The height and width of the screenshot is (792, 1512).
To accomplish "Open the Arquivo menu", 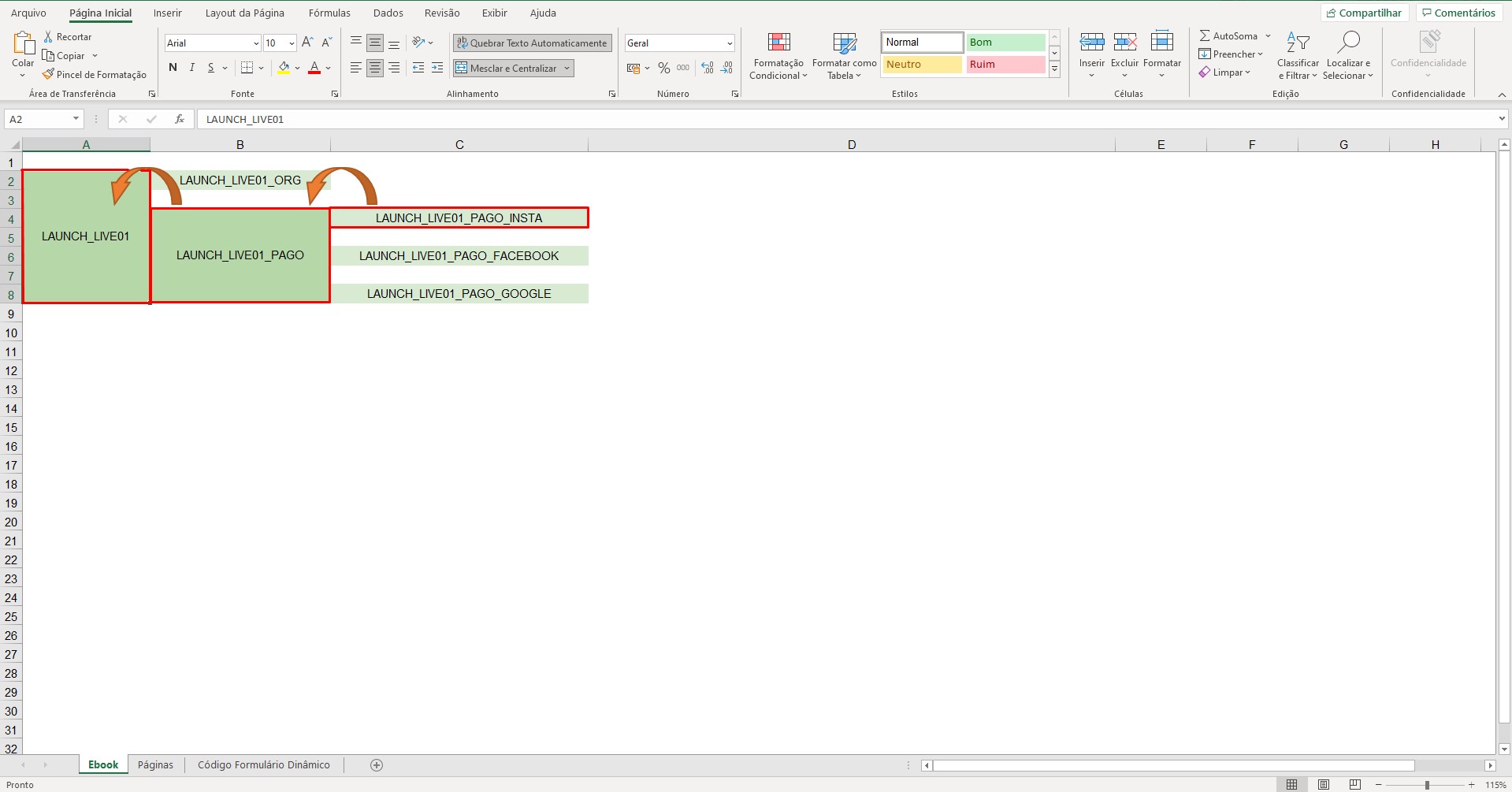I will pos(28,13).
